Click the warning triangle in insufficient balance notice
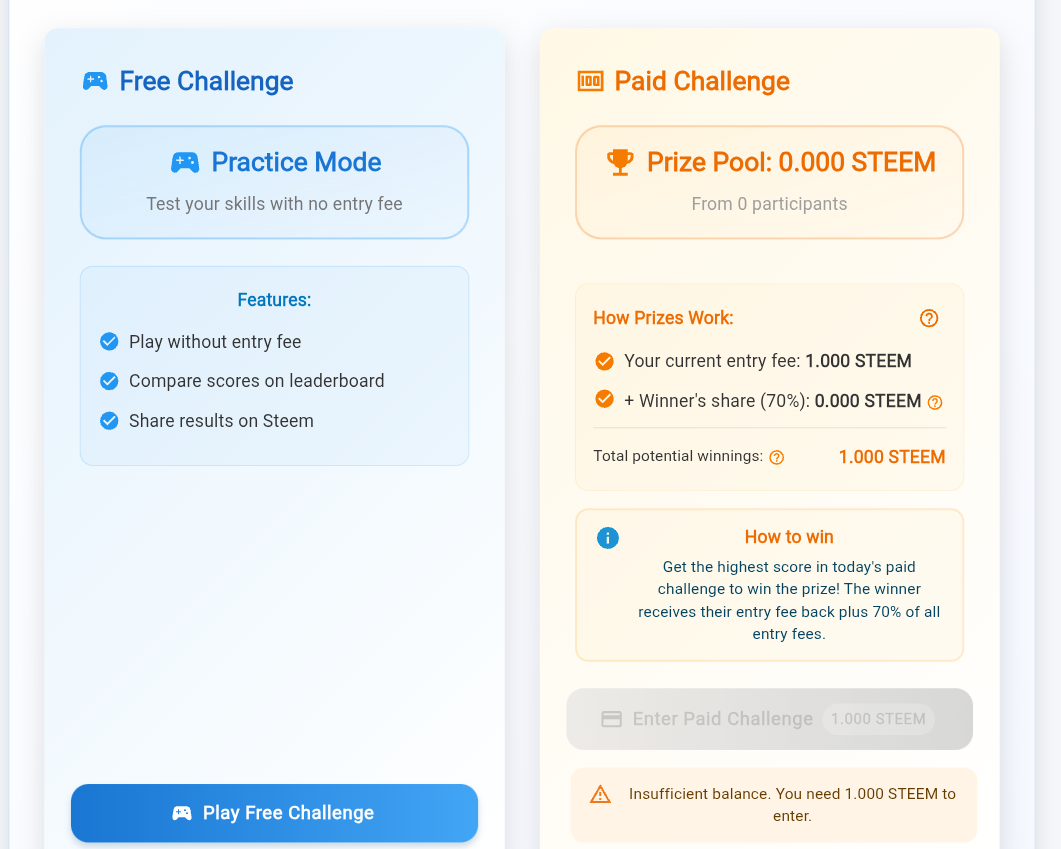Viewport: 1061px width, 849px height. pyautogui.click(x=600, y=794)
